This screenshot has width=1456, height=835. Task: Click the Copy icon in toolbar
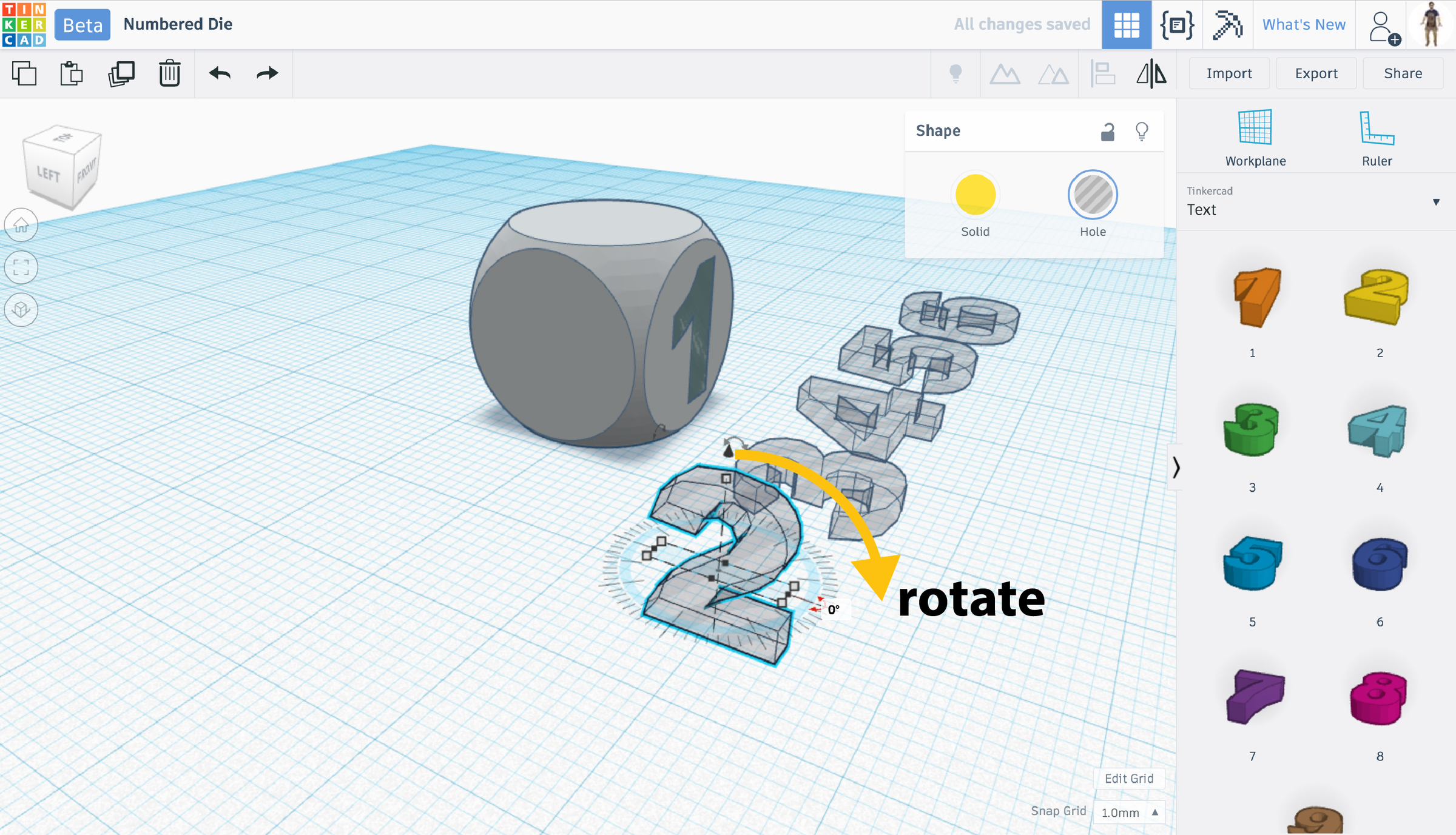pos(24,73)
